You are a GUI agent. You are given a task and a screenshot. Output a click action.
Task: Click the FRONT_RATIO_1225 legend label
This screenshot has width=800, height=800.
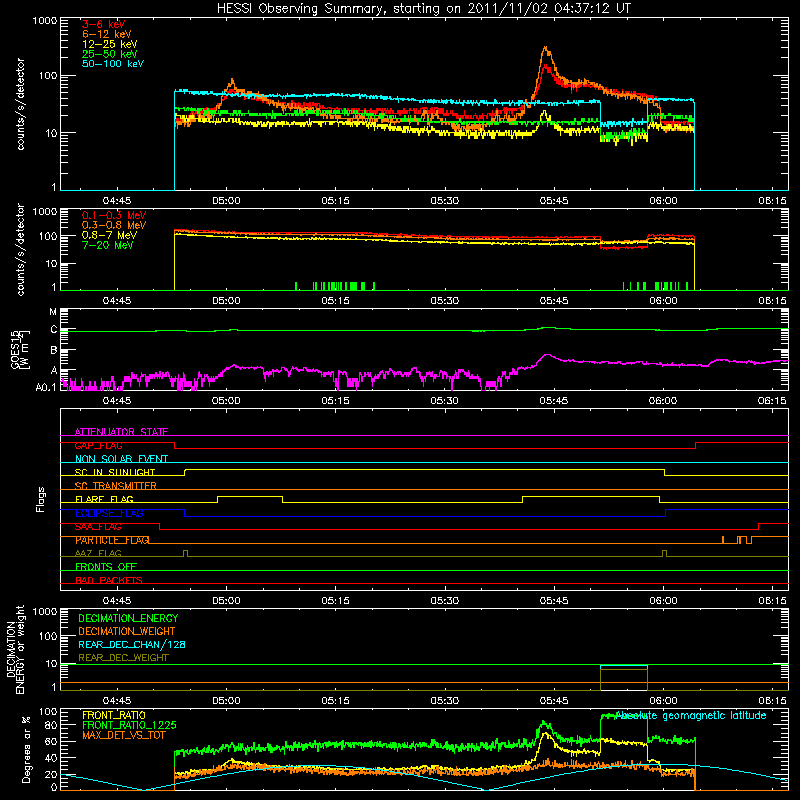[x=129, y=725]
